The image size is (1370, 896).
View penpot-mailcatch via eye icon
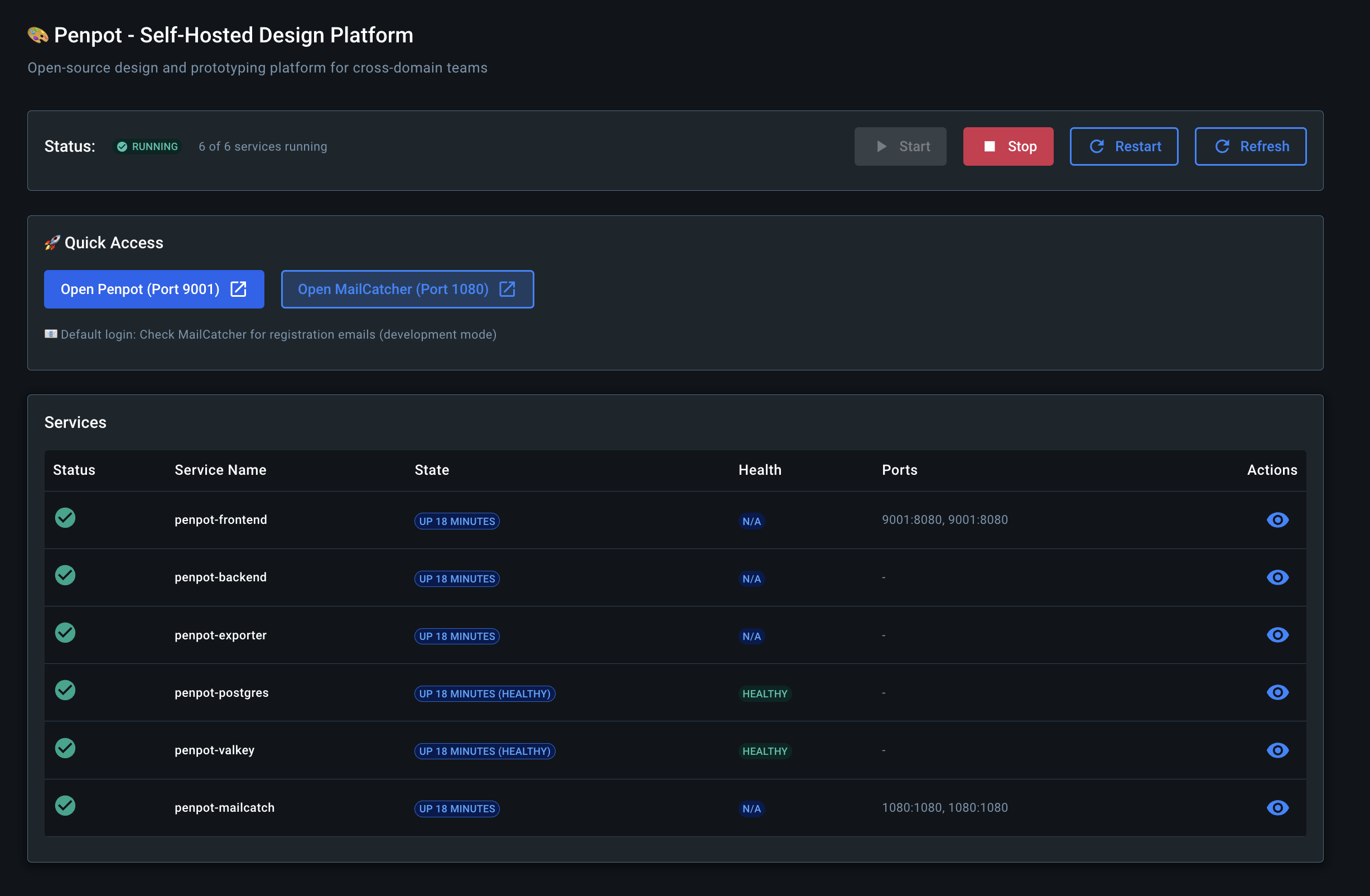pos(1277,808)
